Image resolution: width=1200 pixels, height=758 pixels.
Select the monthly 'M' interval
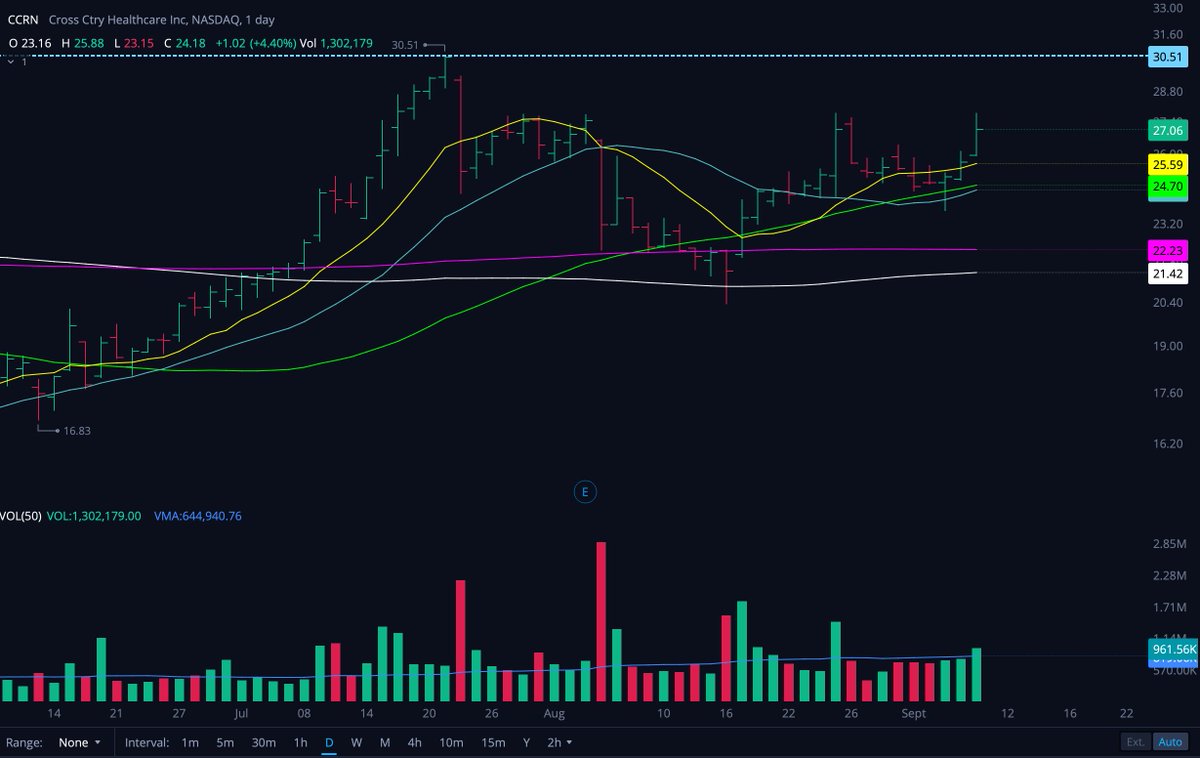tap(385, 743)
